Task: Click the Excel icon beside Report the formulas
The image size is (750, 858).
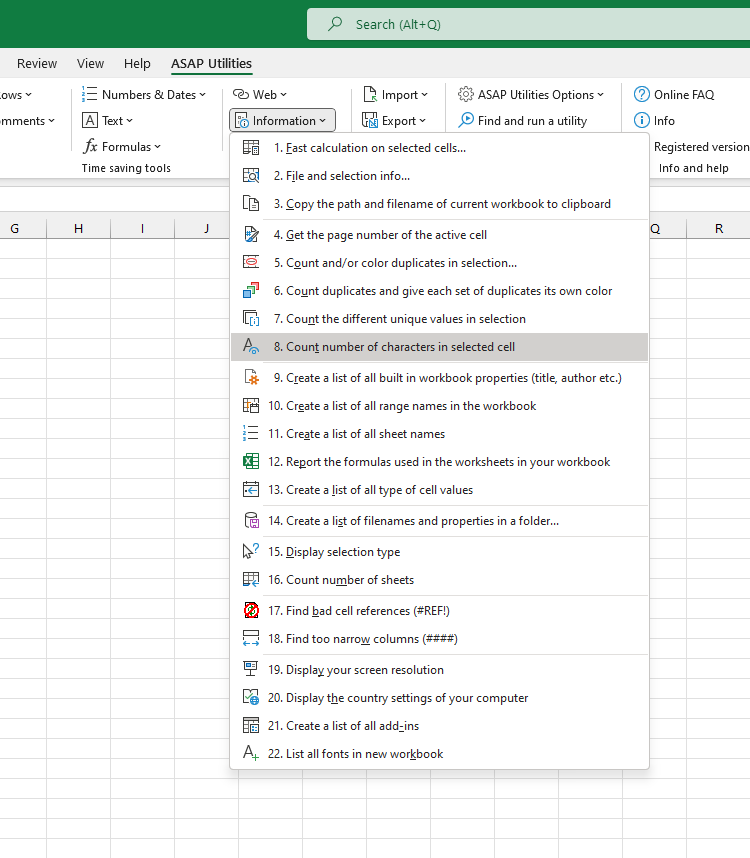Action: pos(251,461)
